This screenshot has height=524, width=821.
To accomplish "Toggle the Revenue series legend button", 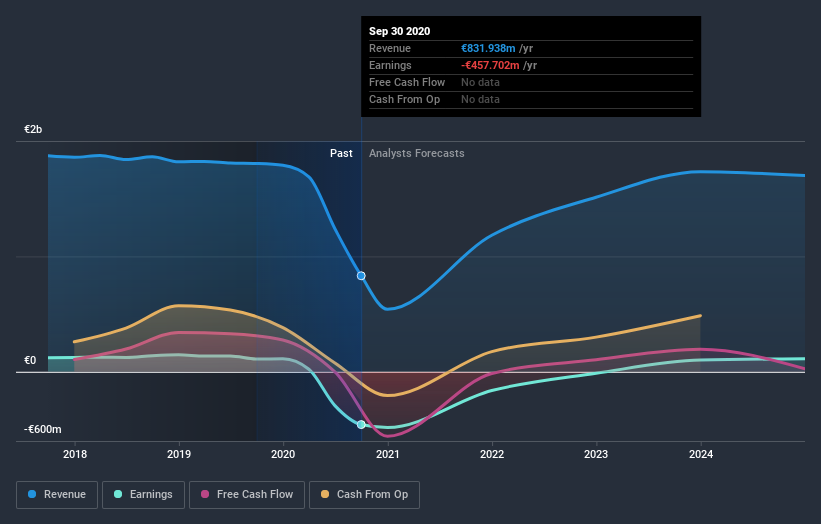I will tap(57, 495).
